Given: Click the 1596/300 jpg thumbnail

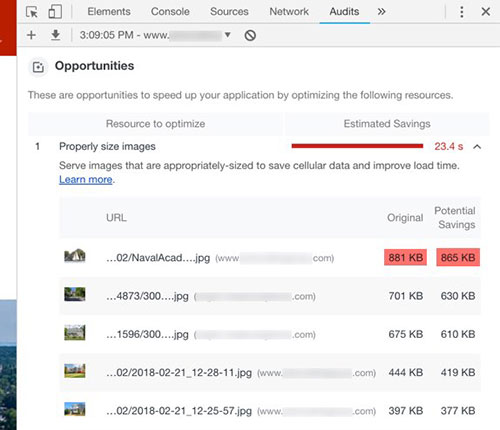Looking at the screenshot, I should click(75, 333).
